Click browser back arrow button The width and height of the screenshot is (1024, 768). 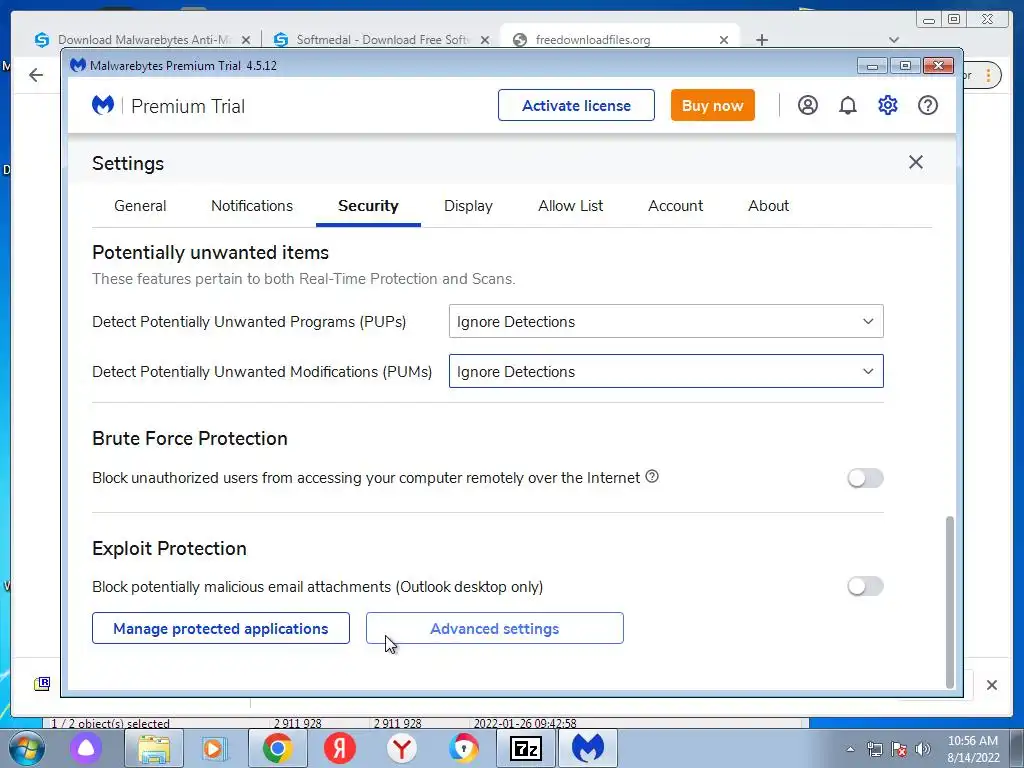pos(36,75)
